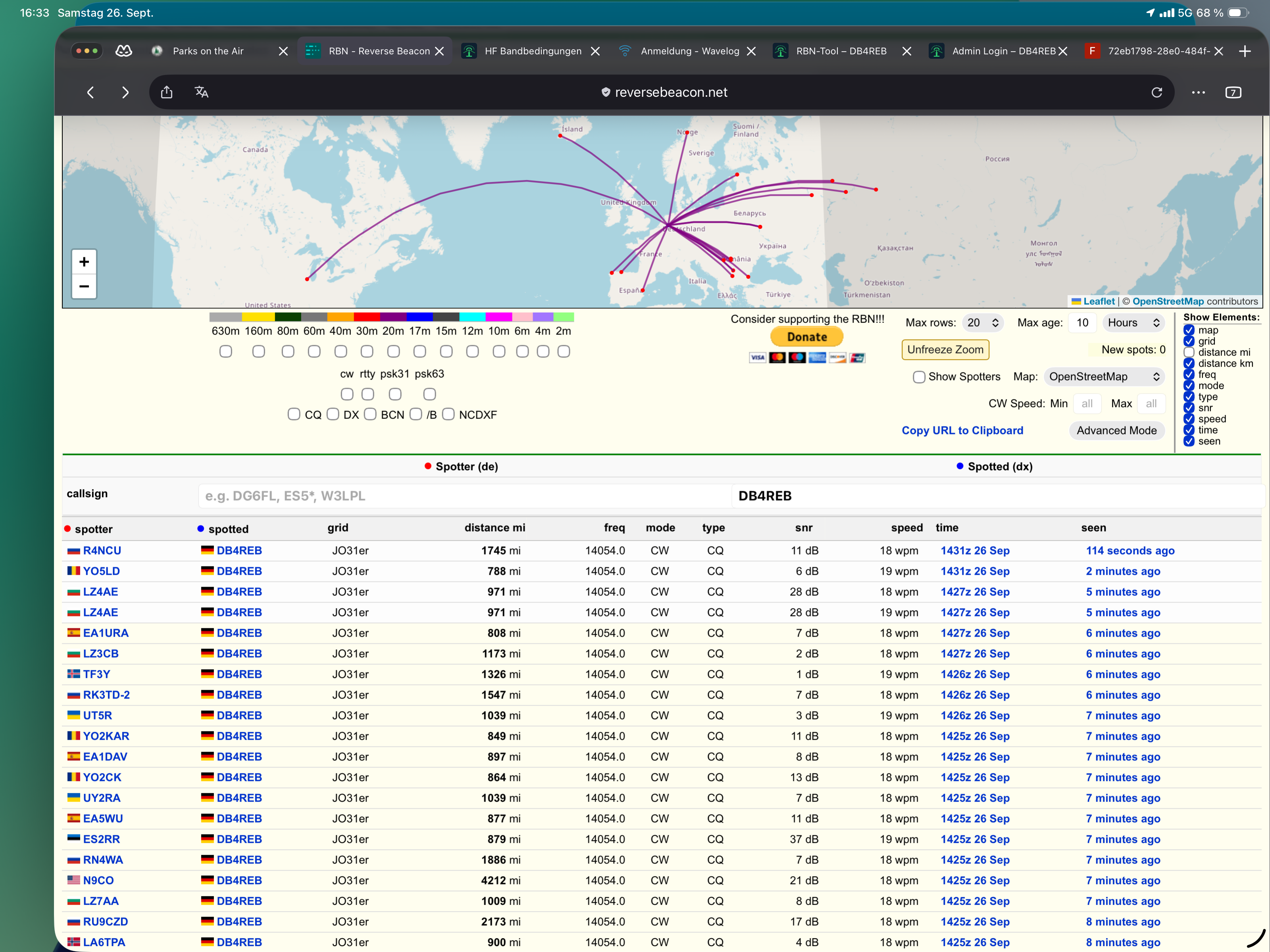Click the CW Speed Min field
Image resolution: width=1270 pixels, height=952 pixels.
[x=1087, y=403]
